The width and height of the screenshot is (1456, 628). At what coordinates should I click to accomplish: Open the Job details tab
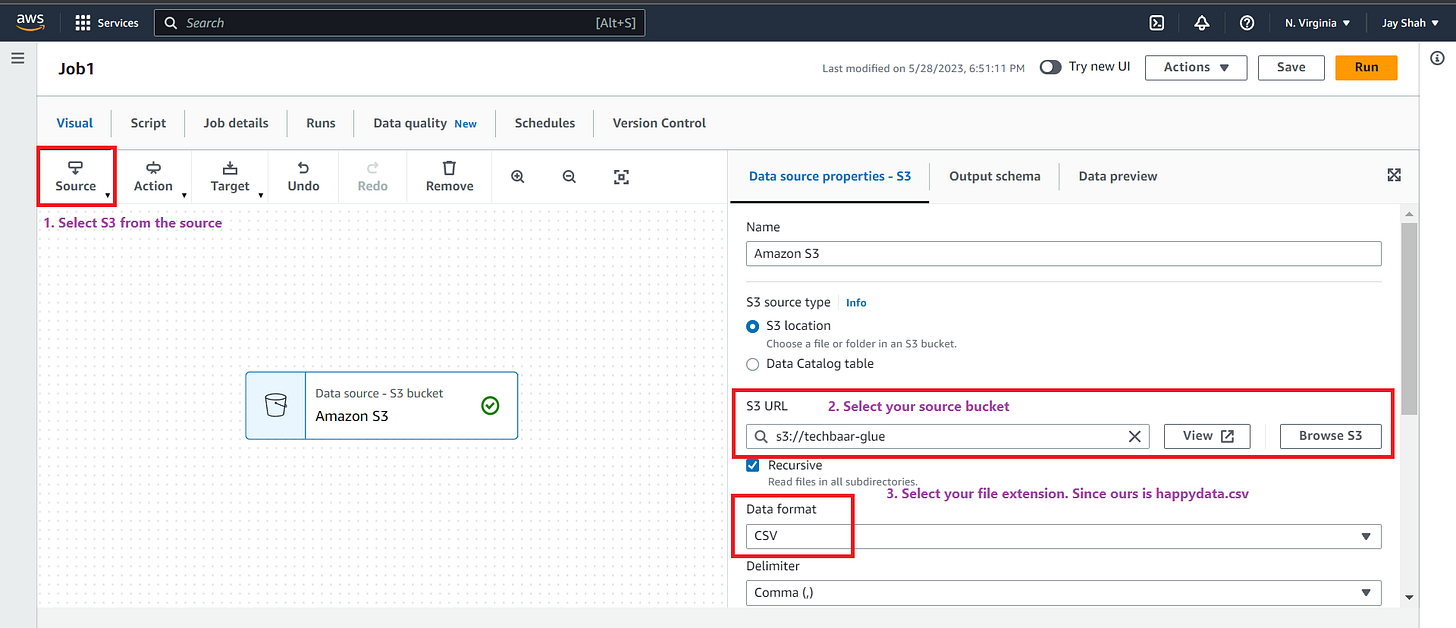point(236,123)
